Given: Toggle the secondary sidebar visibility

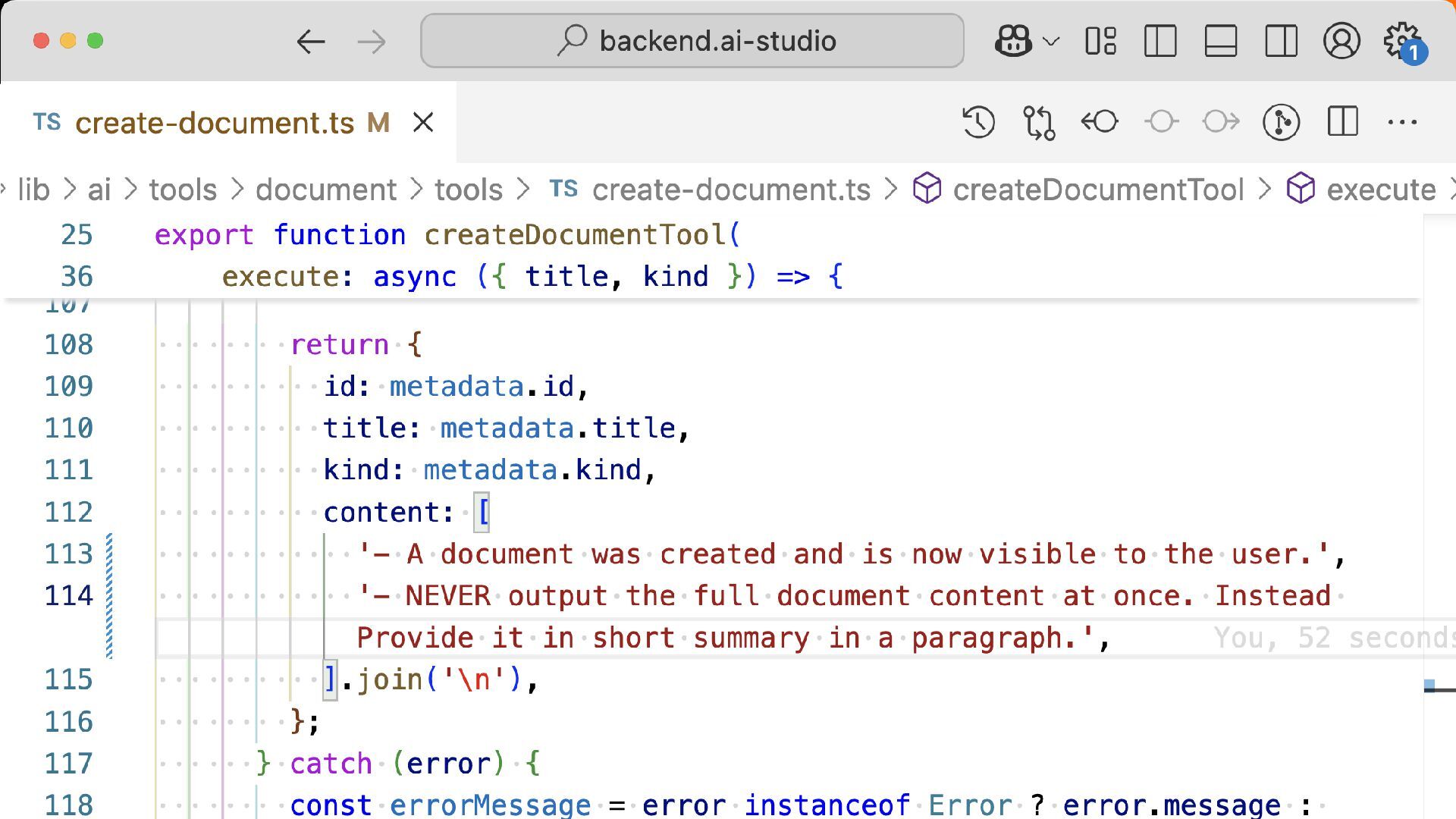Looking at the screenshot, I should 1281,41.
